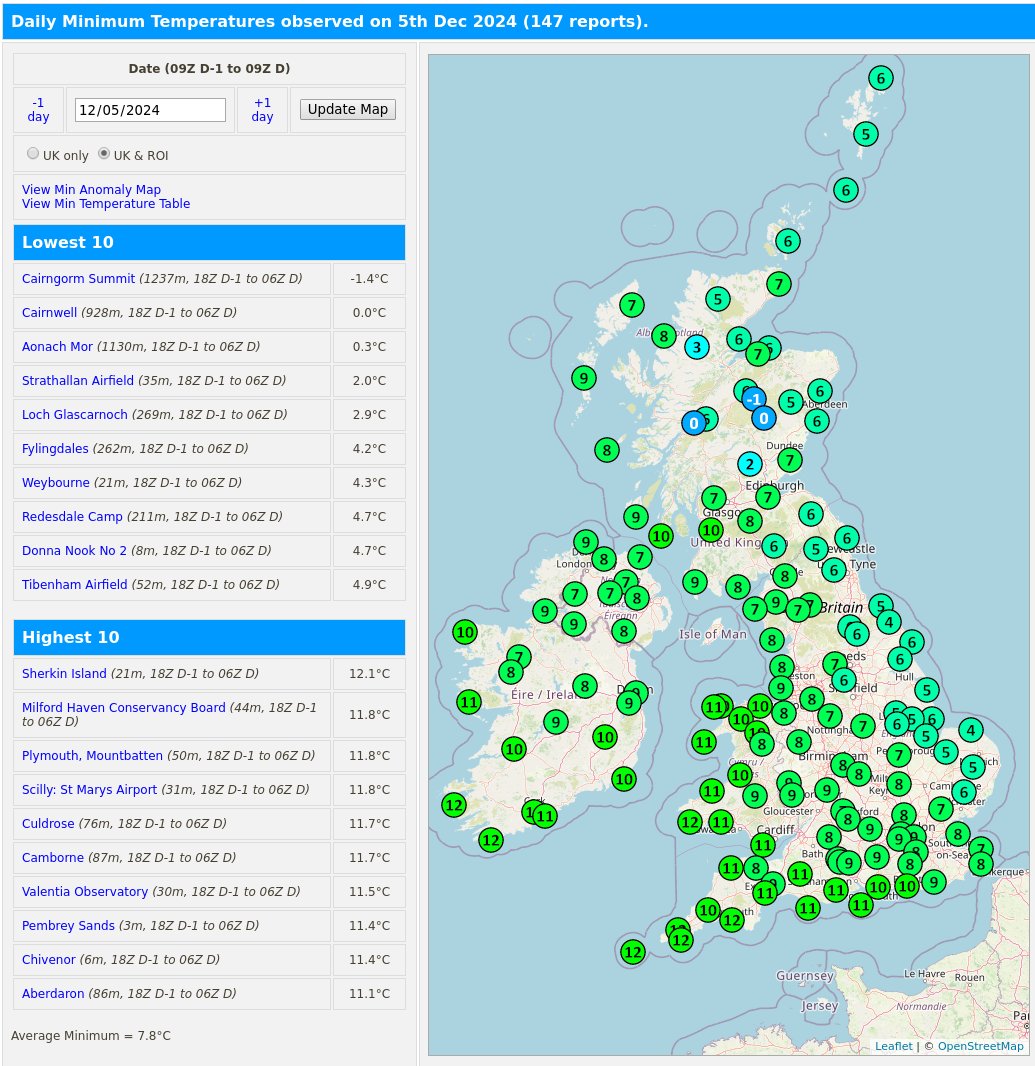Open the Loch Glascarnoch station link

point(75,415)
